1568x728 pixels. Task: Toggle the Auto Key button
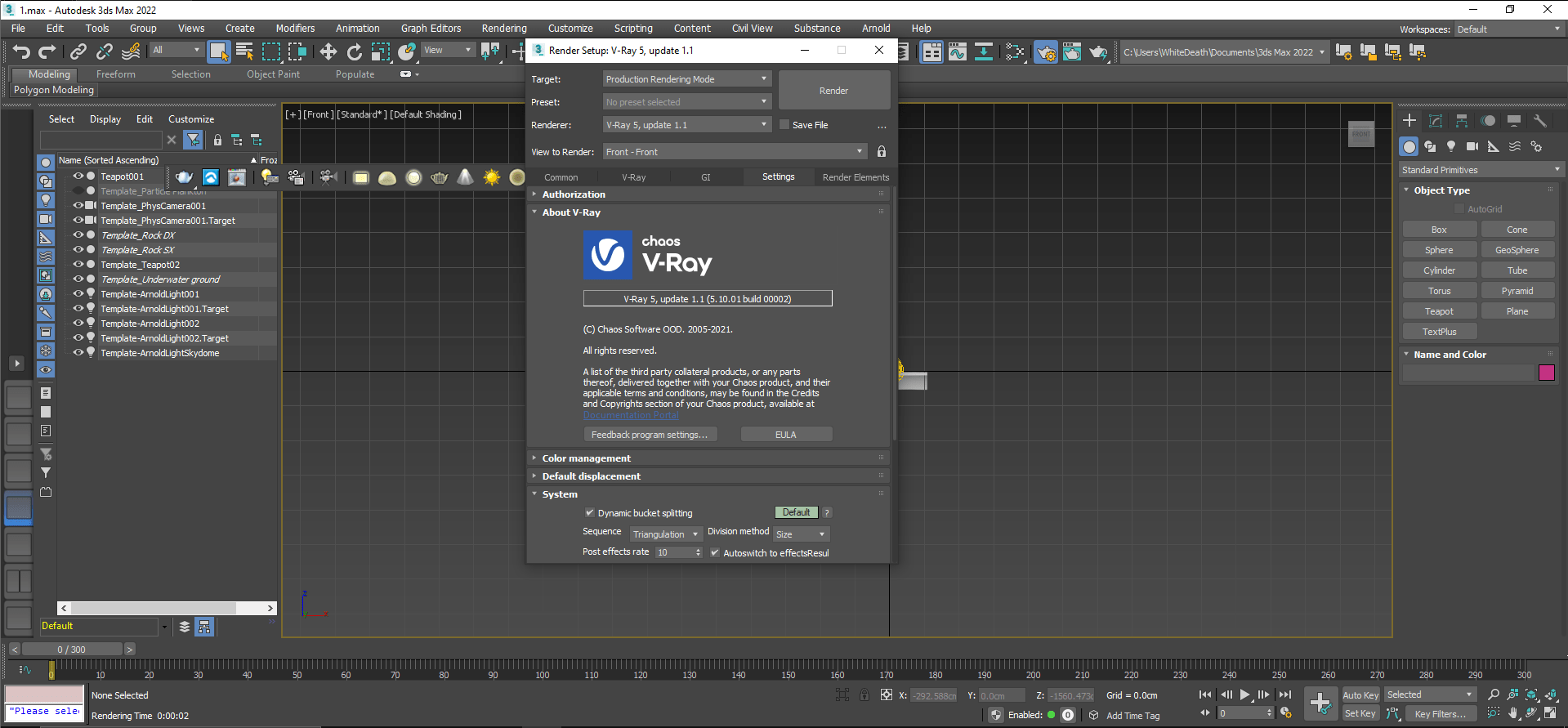tap(1360, 695)
